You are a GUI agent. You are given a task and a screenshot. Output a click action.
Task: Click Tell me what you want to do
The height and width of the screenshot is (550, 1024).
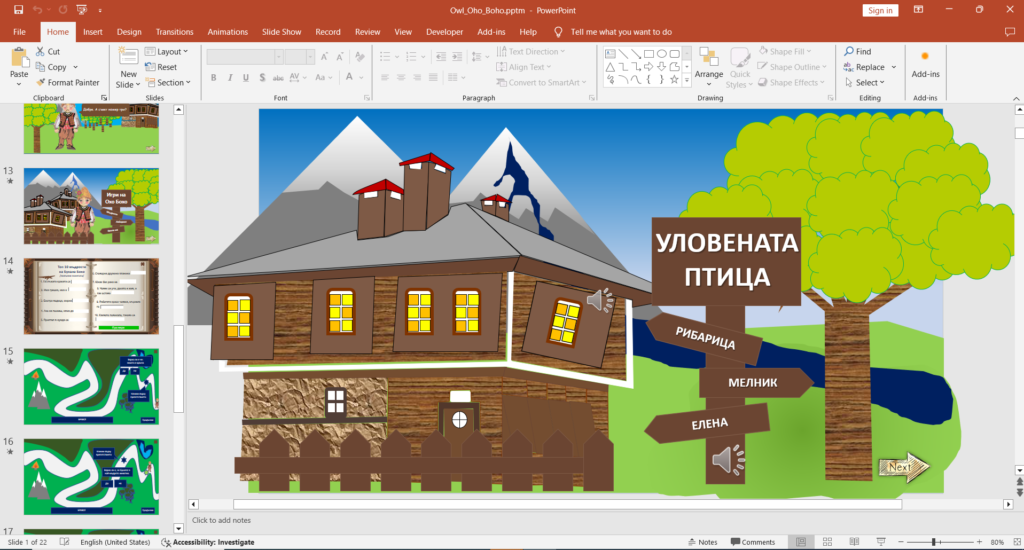620,31
